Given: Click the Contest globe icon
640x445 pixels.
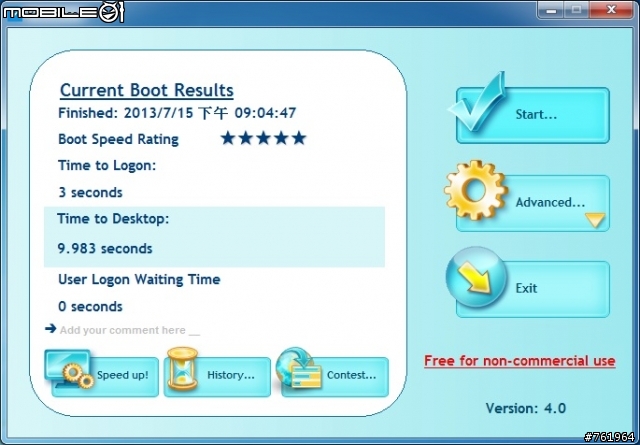Looking at the screenshot, I should click(x=298, y=367).
